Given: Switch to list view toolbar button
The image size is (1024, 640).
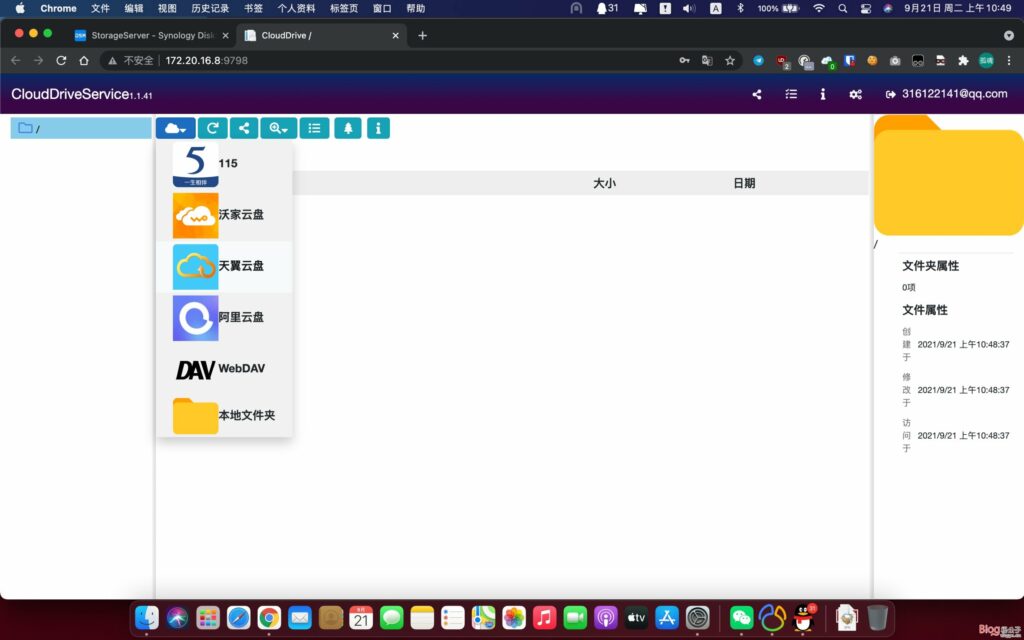Looking at the screenshot, I should tap(314, 128).
